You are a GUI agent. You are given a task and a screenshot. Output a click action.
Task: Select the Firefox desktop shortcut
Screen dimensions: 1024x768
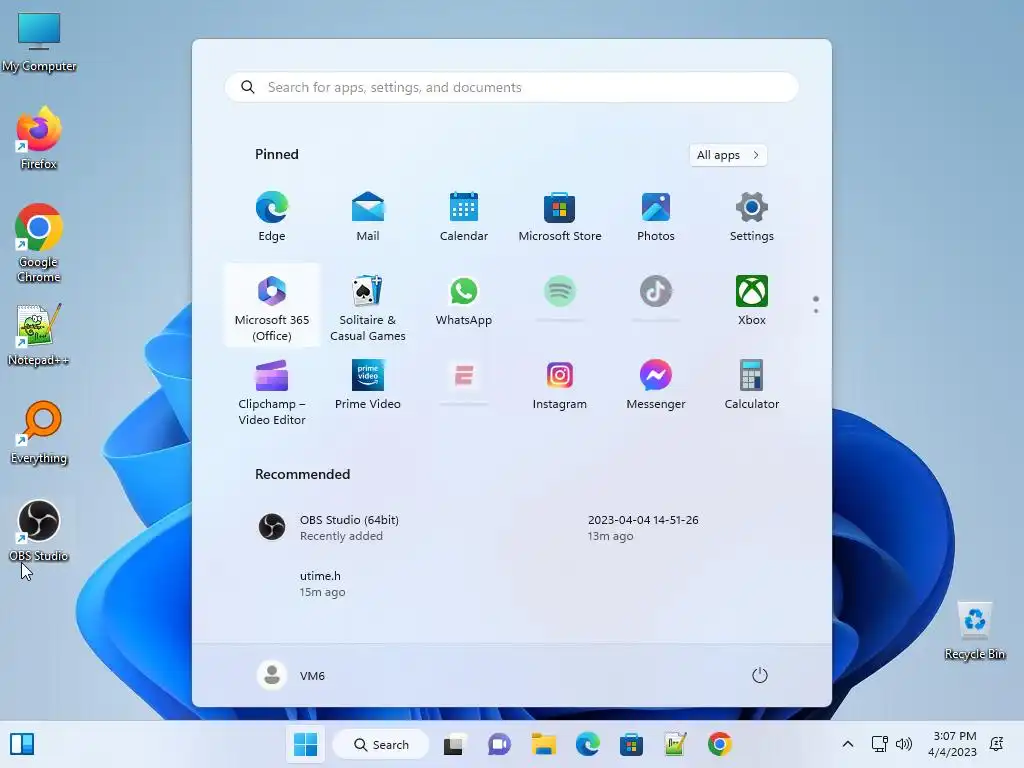pos(39,138)
